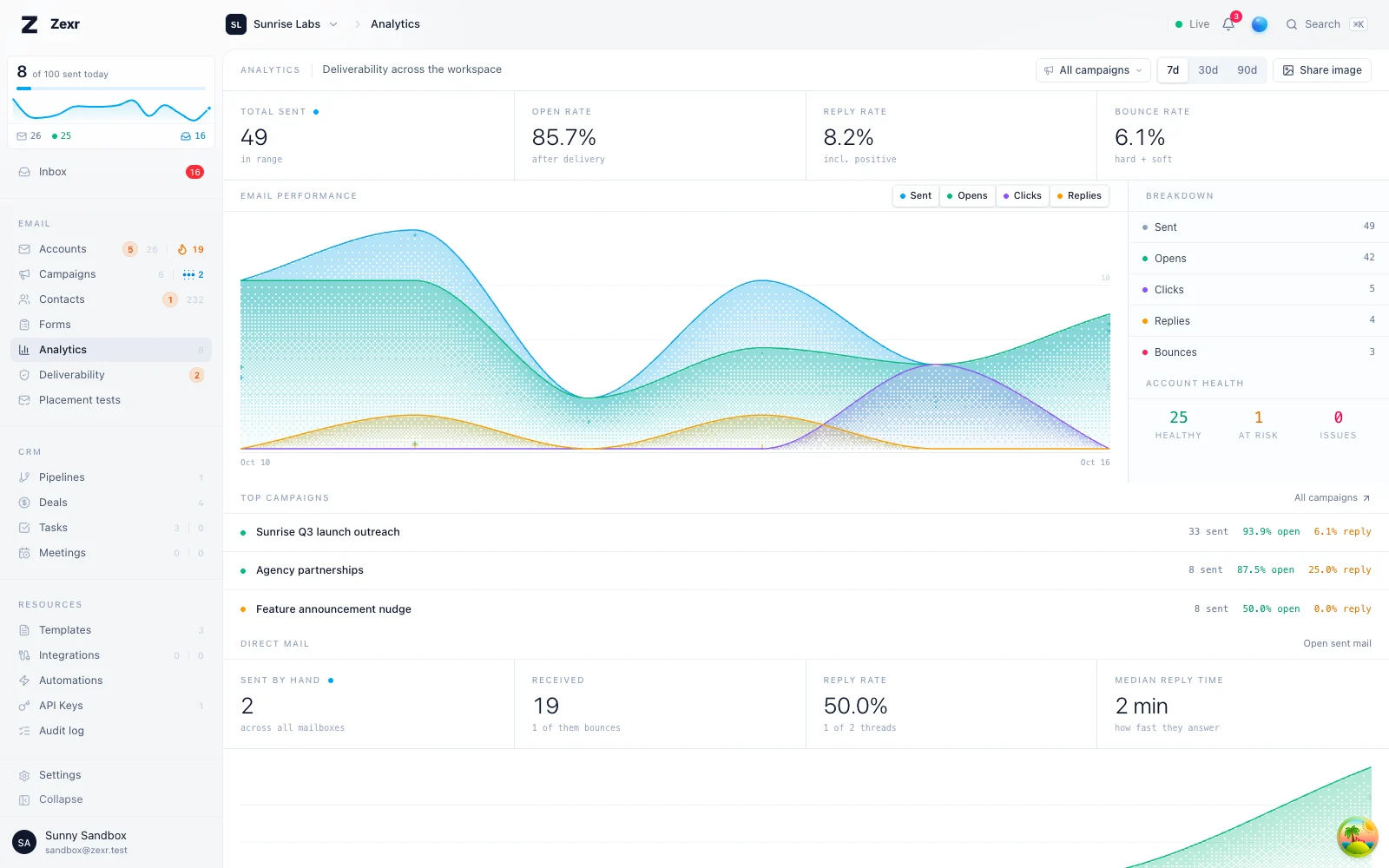This screenshot has height=868, width=1389.
Task: Click the Inbox envelope icon
Action: pos(24,172)
